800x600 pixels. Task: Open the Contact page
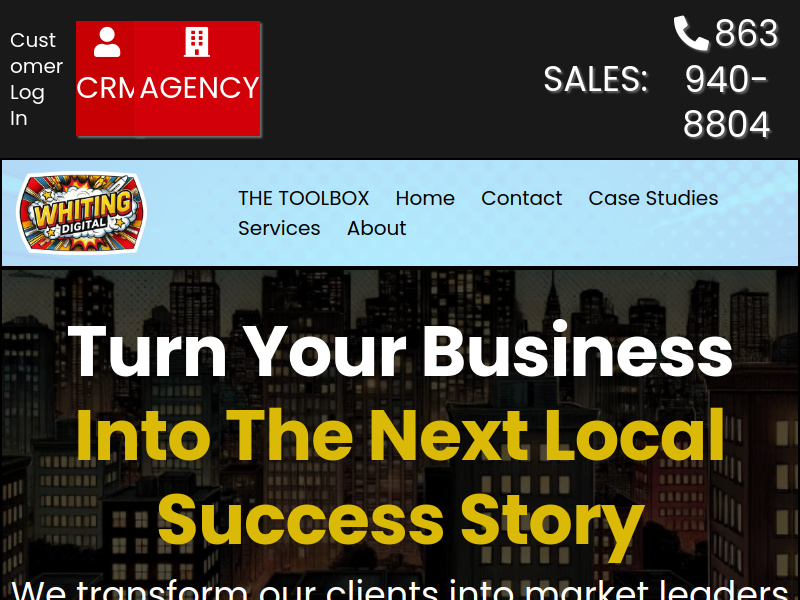(x=521, y=198)
